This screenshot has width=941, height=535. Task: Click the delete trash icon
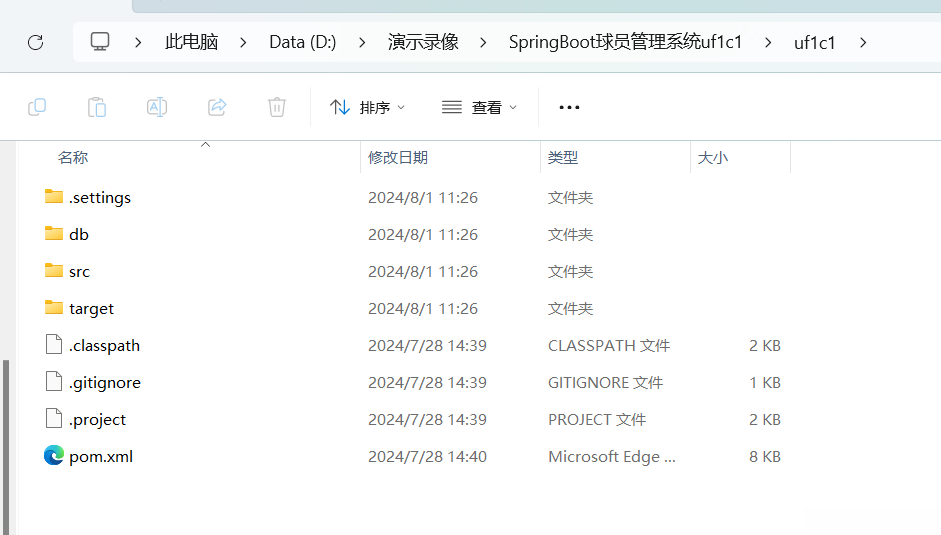(277, 107)
